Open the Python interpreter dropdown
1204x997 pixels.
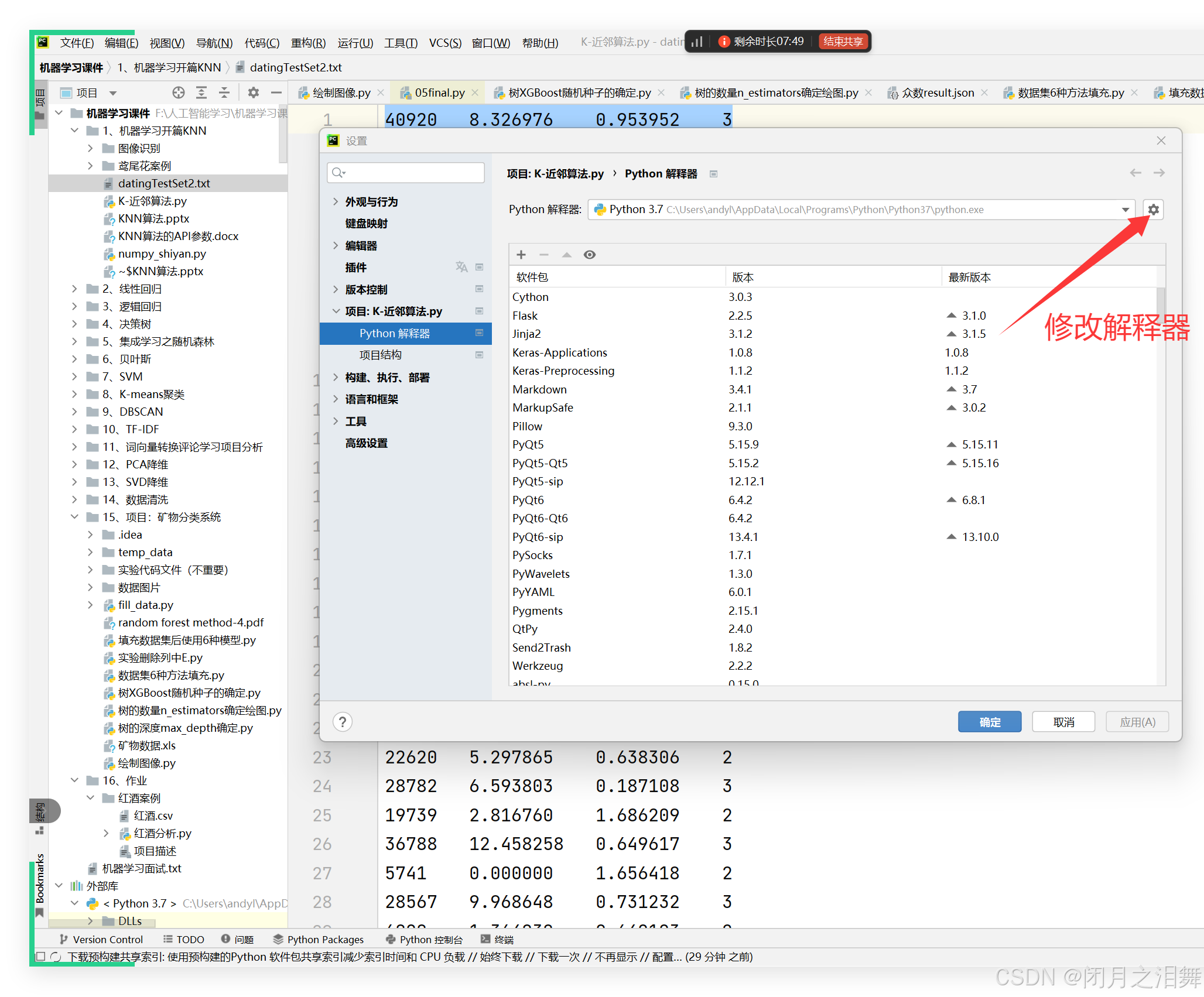[x=1125, y=210]
